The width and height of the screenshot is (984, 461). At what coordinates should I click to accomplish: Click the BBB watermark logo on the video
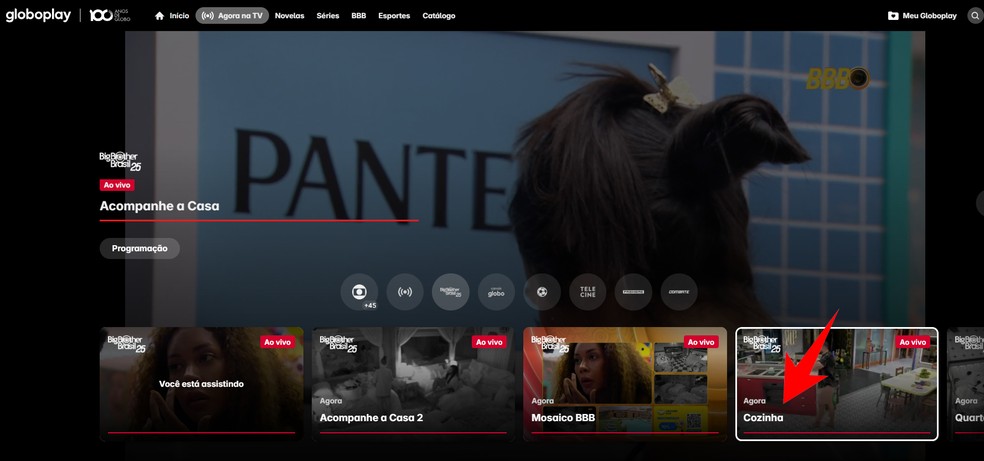point(838,78)
